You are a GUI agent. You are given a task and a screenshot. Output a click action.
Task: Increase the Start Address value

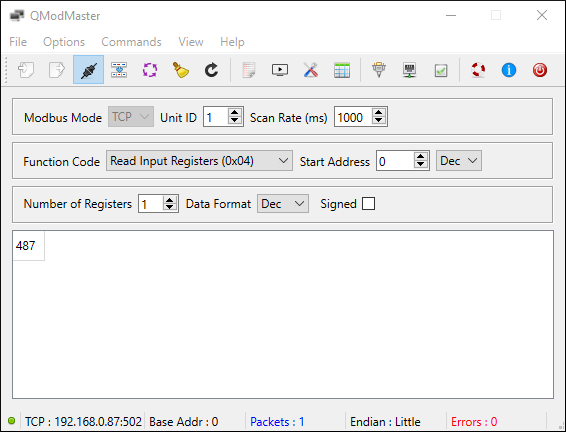click(421, 156)
